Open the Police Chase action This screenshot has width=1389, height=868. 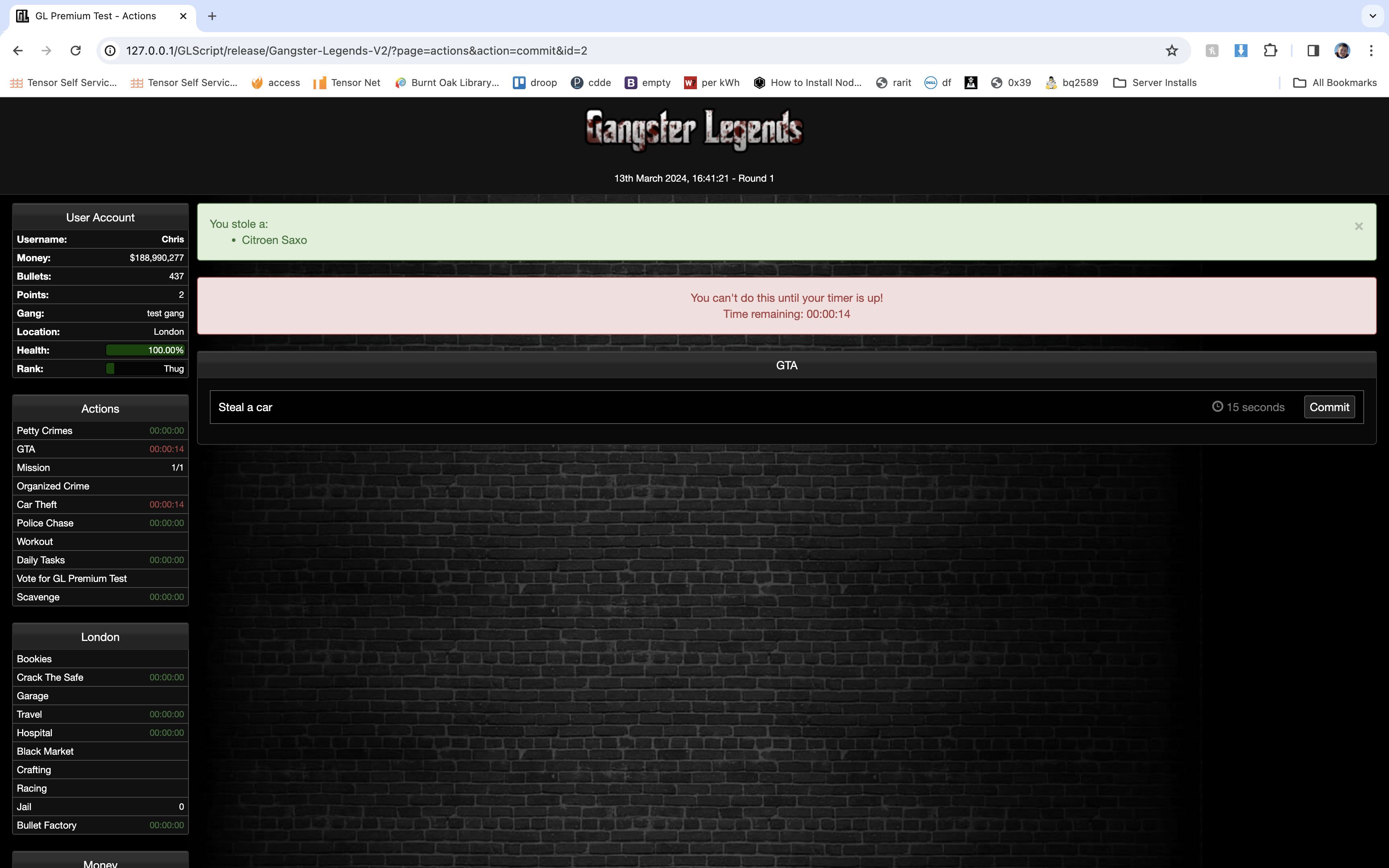pyautogui.click(x=45, y=523)
